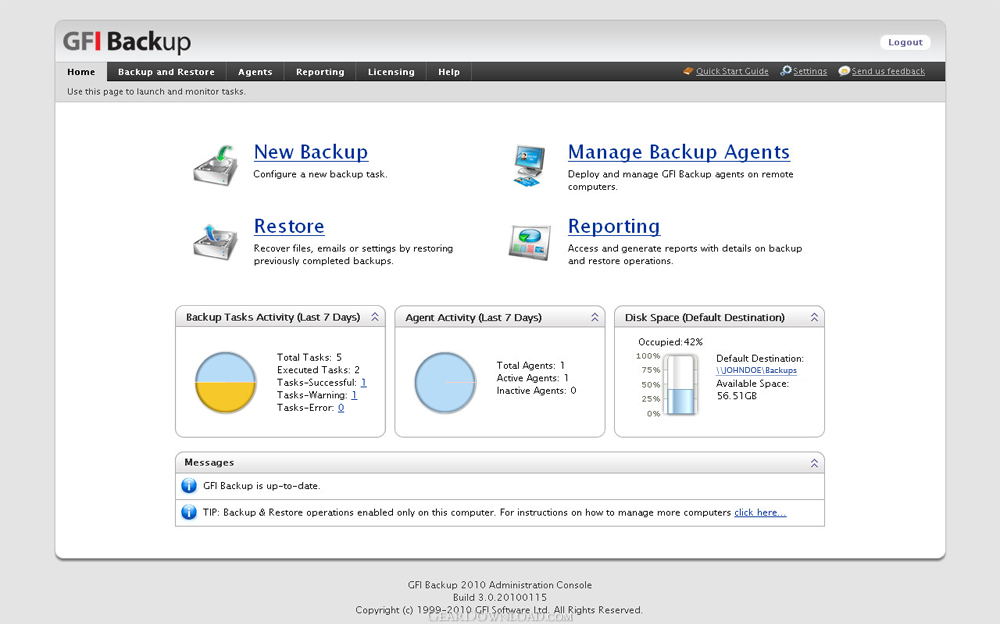Go to the Agents tab
The image size is (1000, 624).
pyautogui.click(x=255, y=72)
